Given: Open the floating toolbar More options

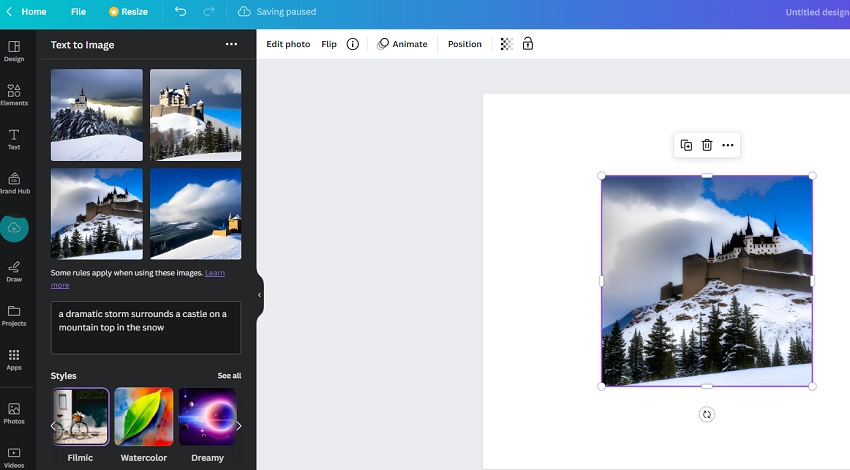Looking at the screenshot, I should 728,145.
